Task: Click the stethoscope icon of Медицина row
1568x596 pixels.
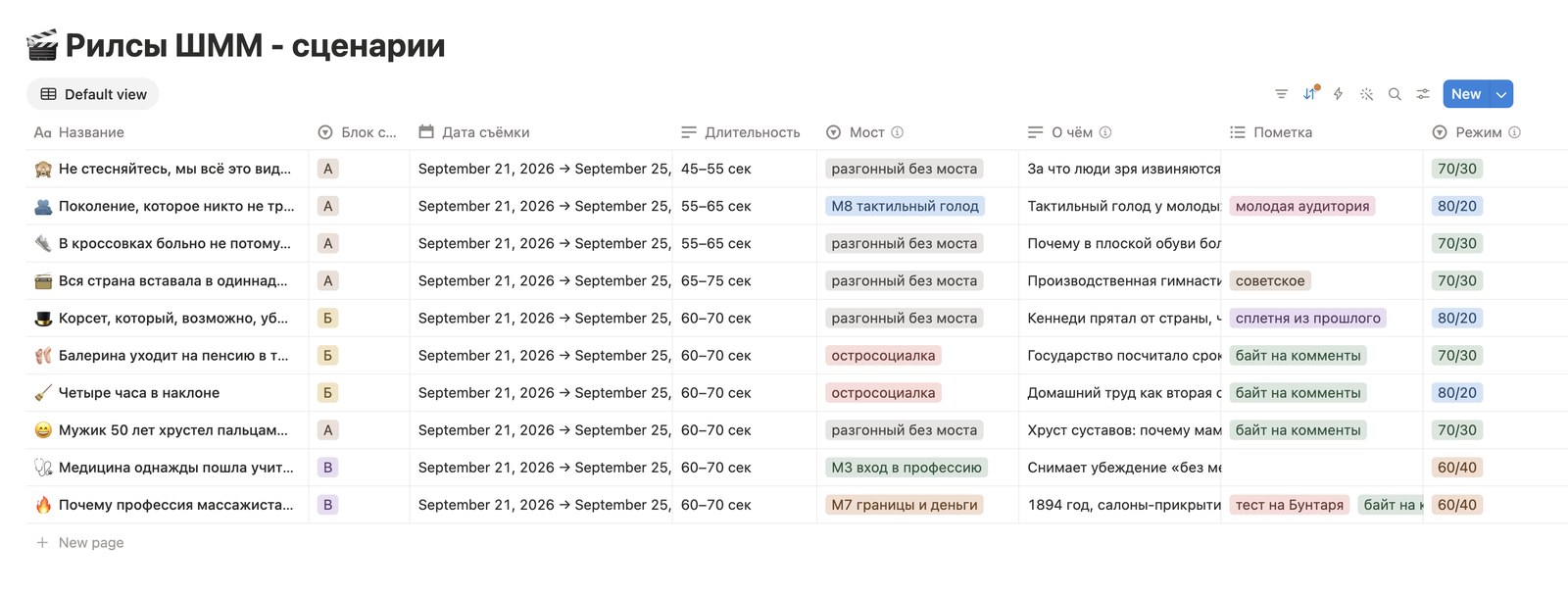Action: click(43, 468)
